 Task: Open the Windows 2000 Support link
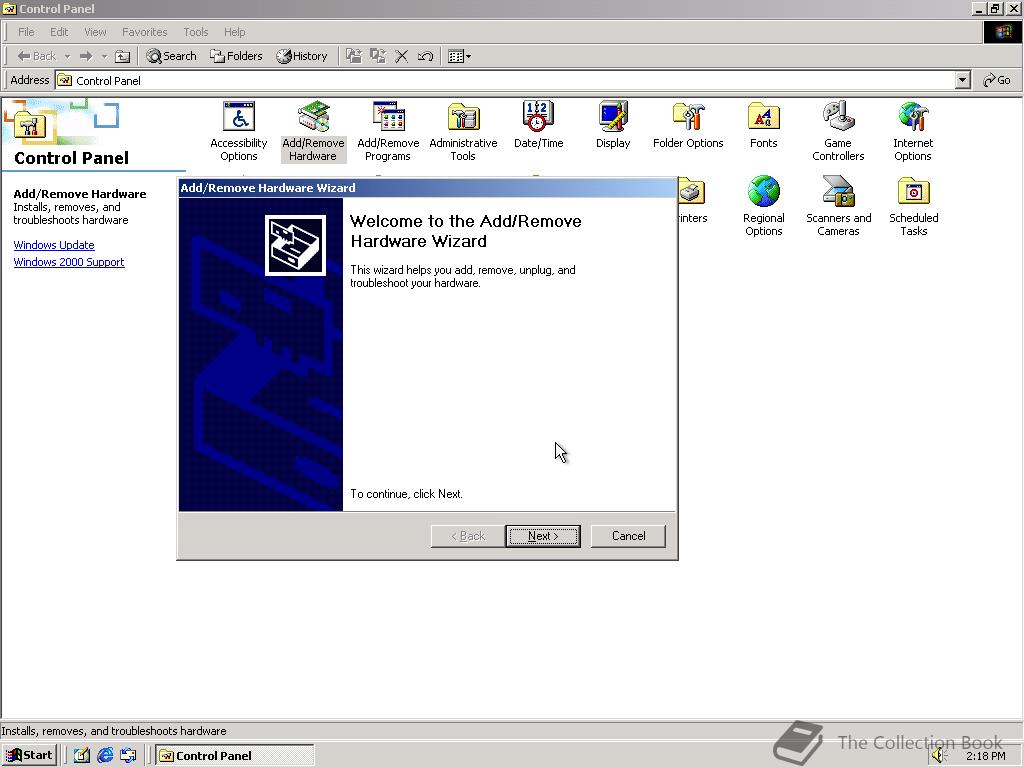tap(69, 262)
